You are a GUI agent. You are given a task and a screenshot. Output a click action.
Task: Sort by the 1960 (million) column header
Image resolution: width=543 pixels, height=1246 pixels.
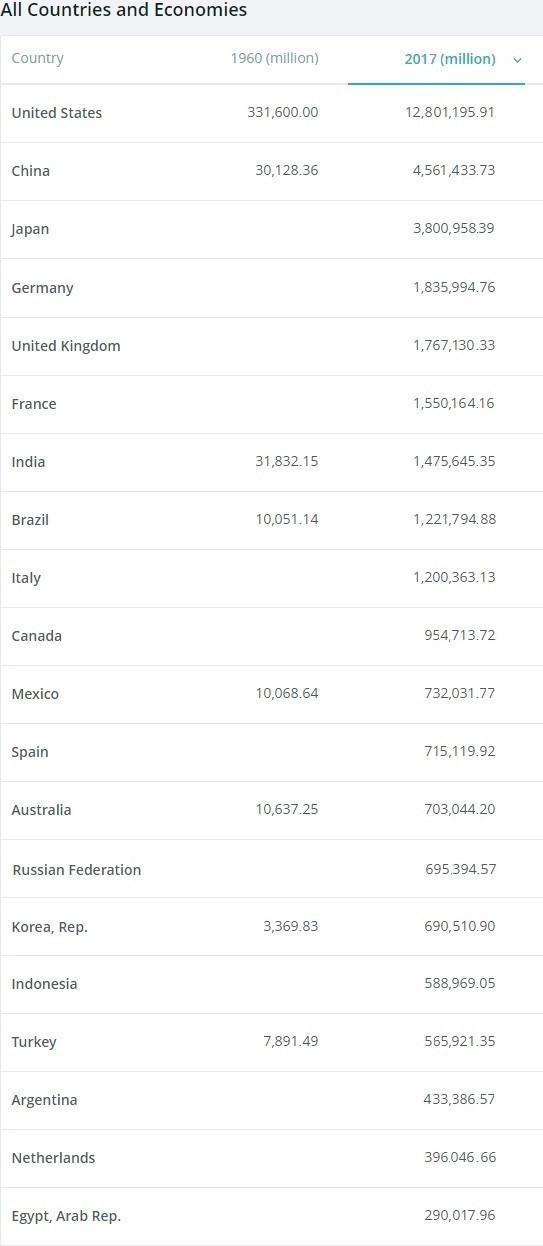pos(274,58)
